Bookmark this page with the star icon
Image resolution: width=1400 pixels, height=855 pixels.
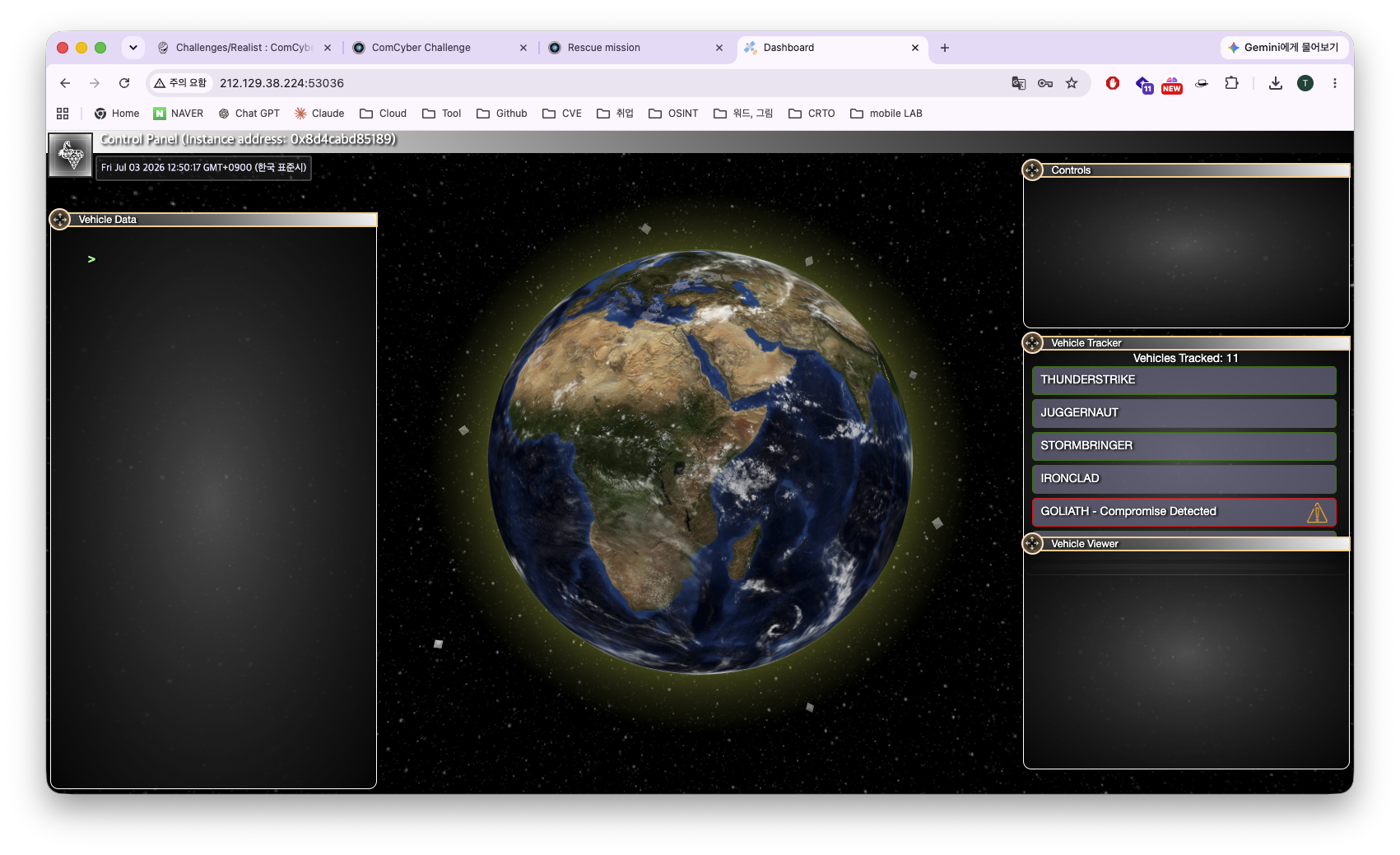click(x=1072, y=83)
